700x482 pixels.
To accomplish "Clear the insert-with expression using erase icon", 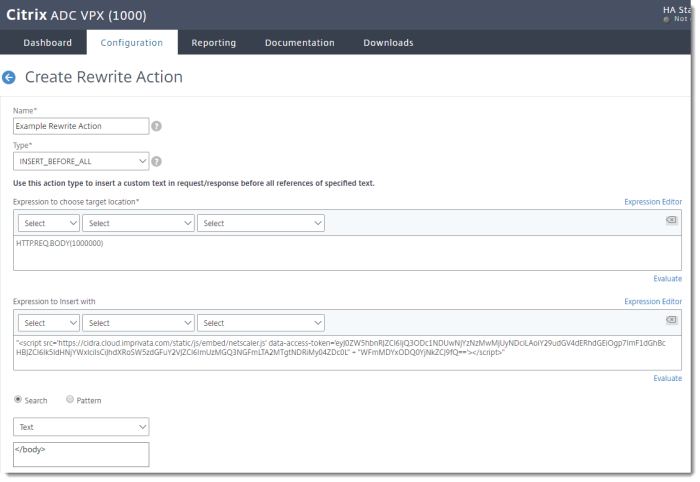I will 671,320.
